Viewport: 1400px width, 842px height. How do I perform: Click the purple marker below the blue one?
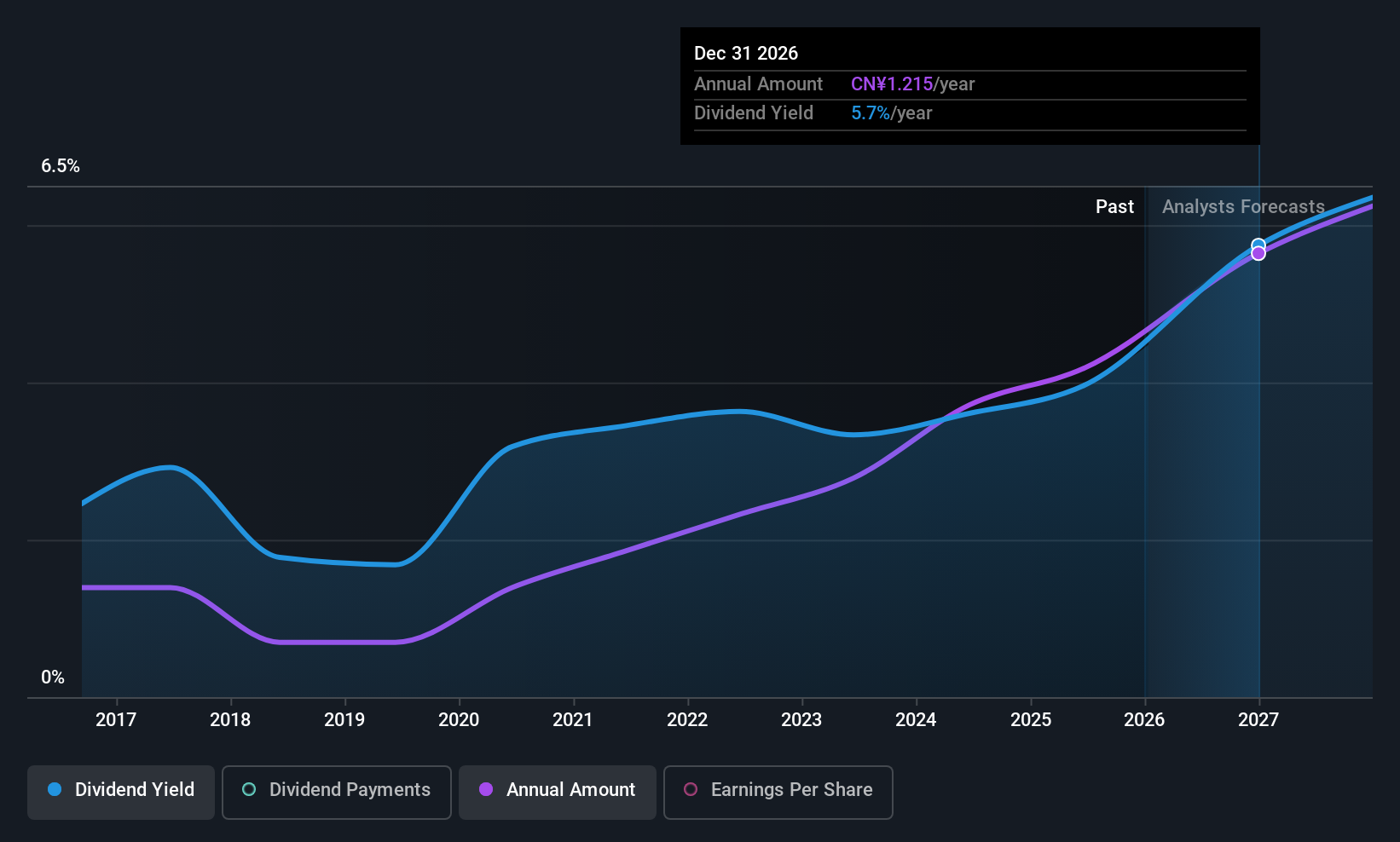pyautogui.click(x=1258, y=253)
